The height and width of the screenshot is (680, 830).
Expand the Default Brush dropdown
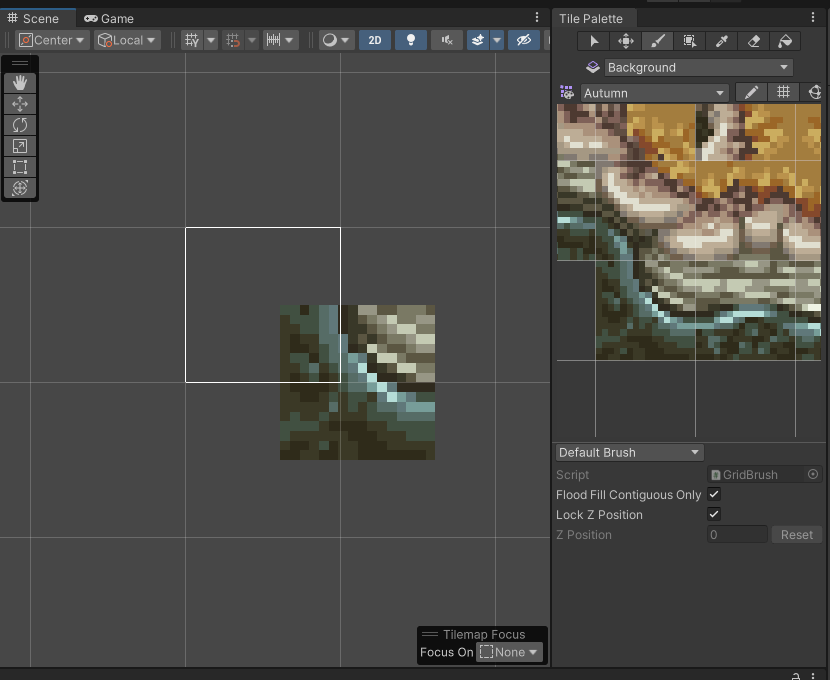pos(628,452)
